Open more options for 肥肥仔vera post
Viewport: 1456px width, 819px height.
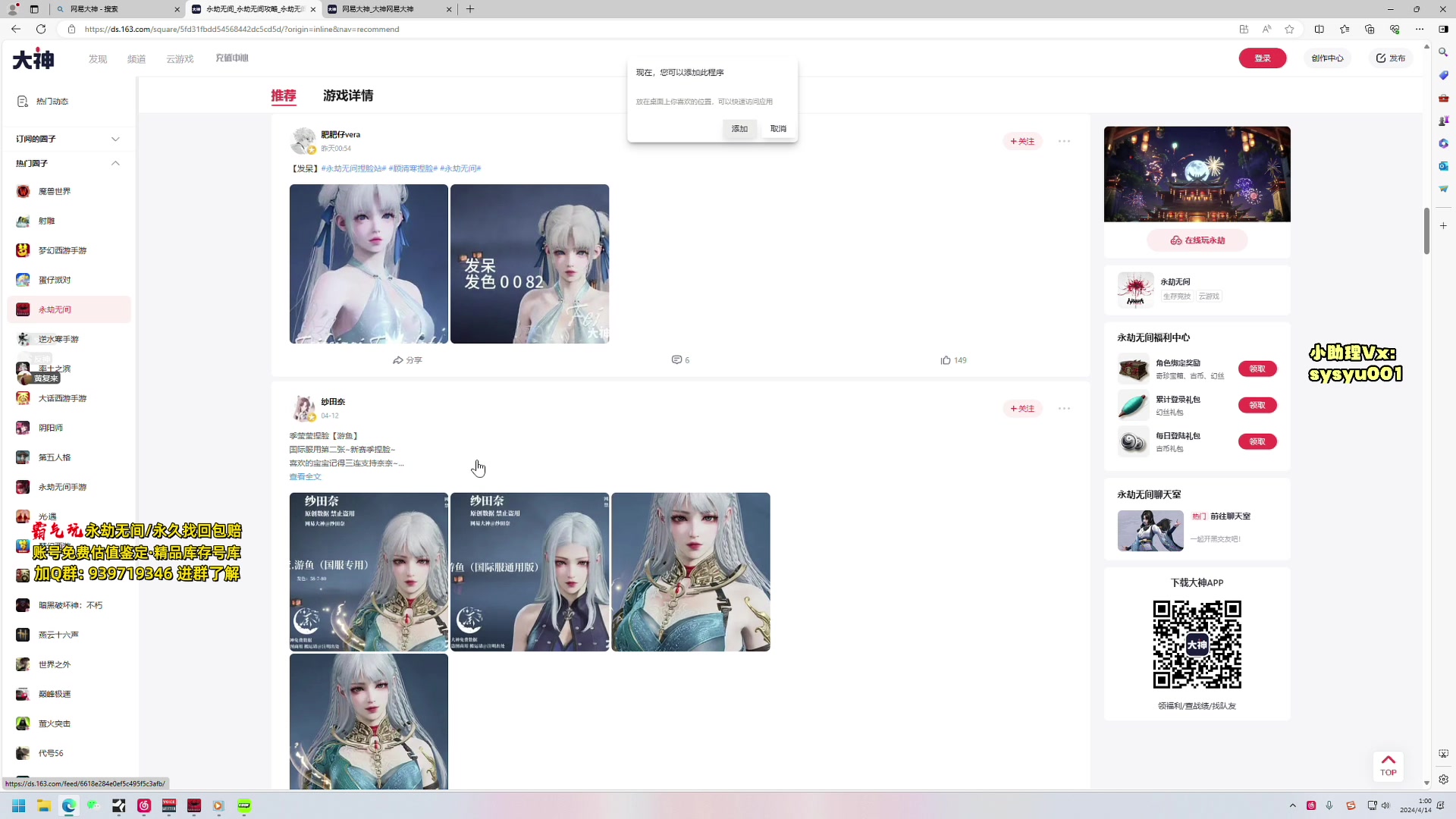1064,141
